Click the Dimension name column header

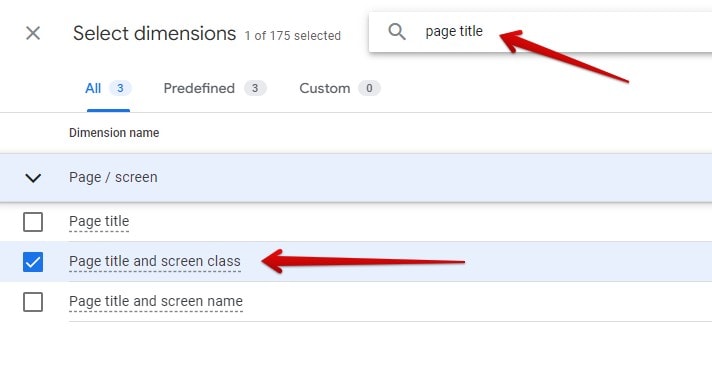(114, 133)
